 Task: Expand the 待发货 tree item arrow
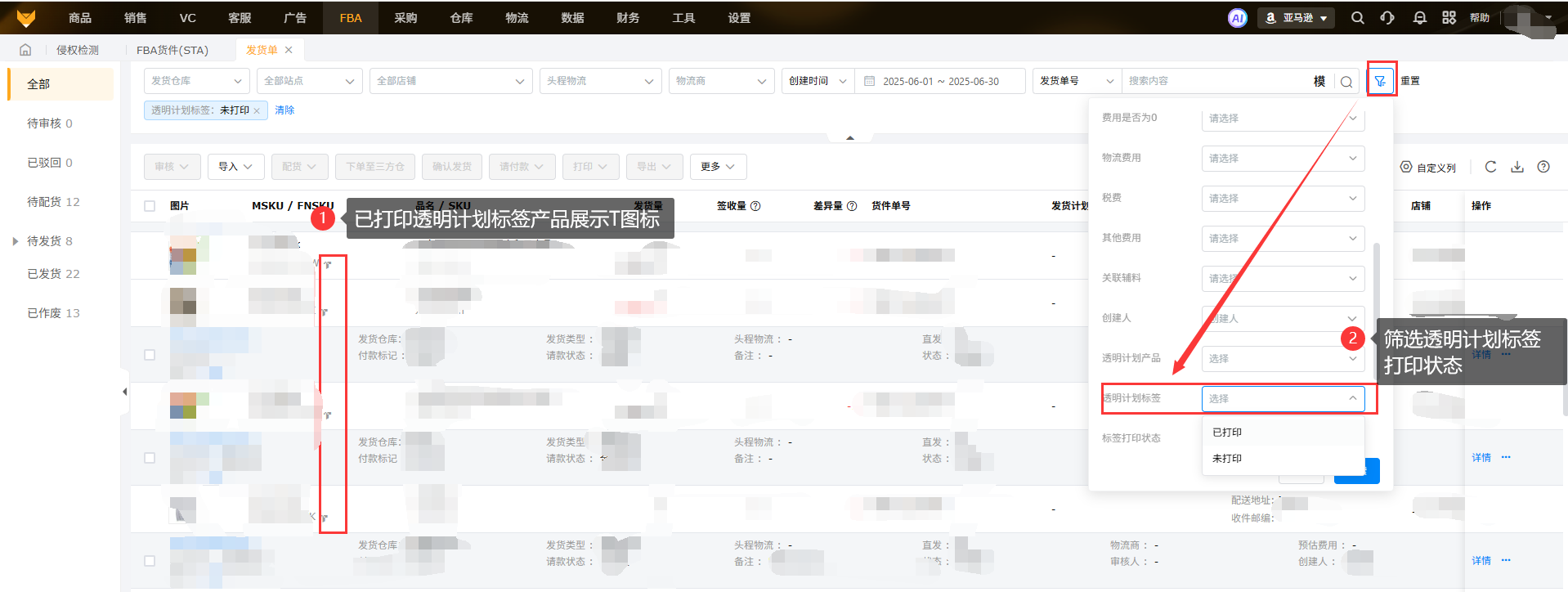16,241
